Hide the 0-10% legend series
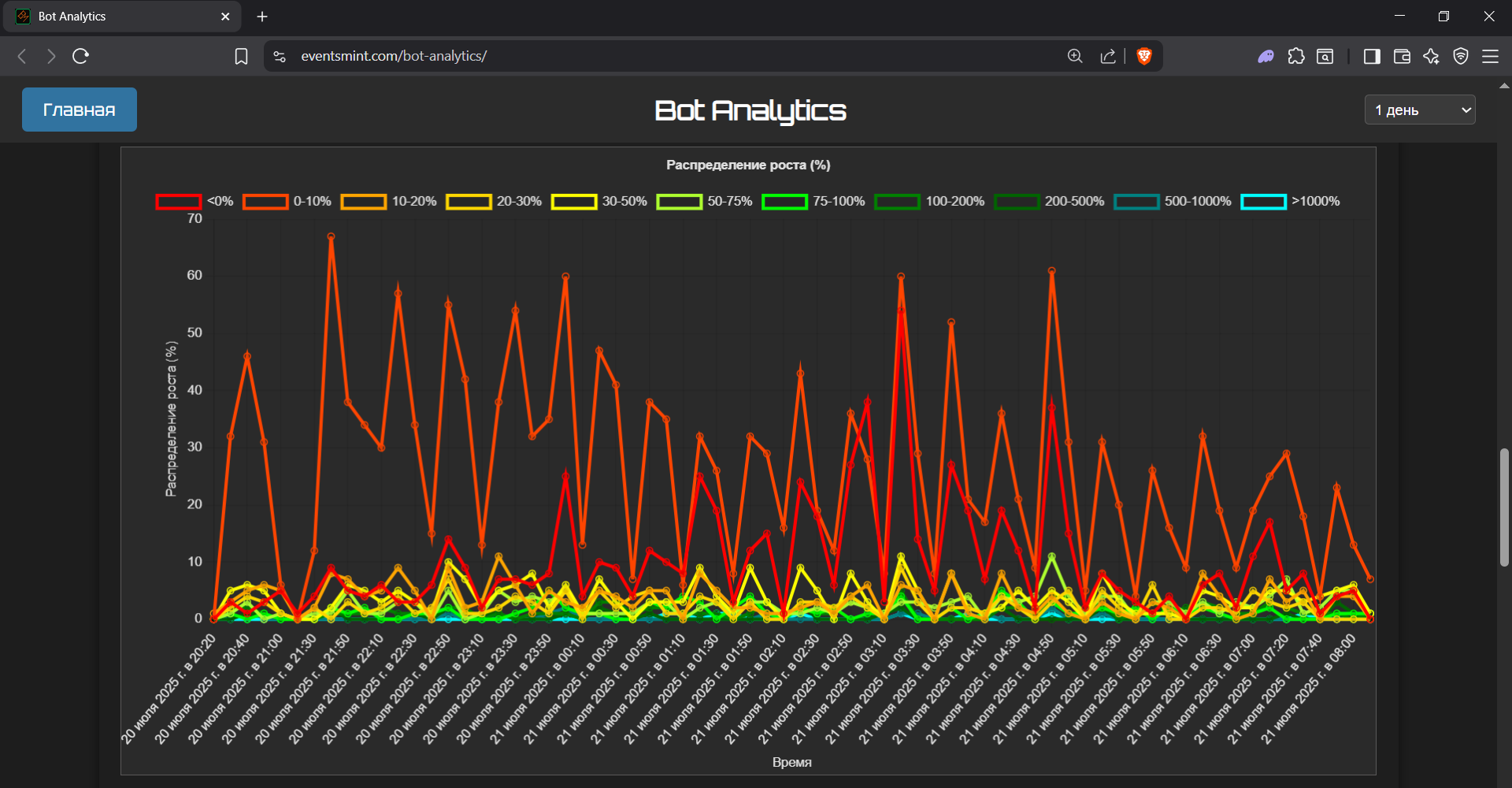 (287, 202)
